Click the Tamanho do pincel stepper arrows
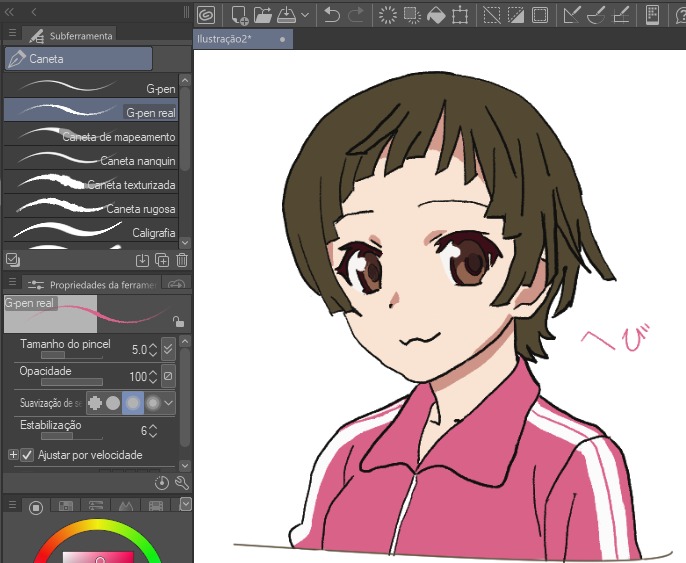Image resolution: width=686 pixels, height=563 pixels. point(153,350)
